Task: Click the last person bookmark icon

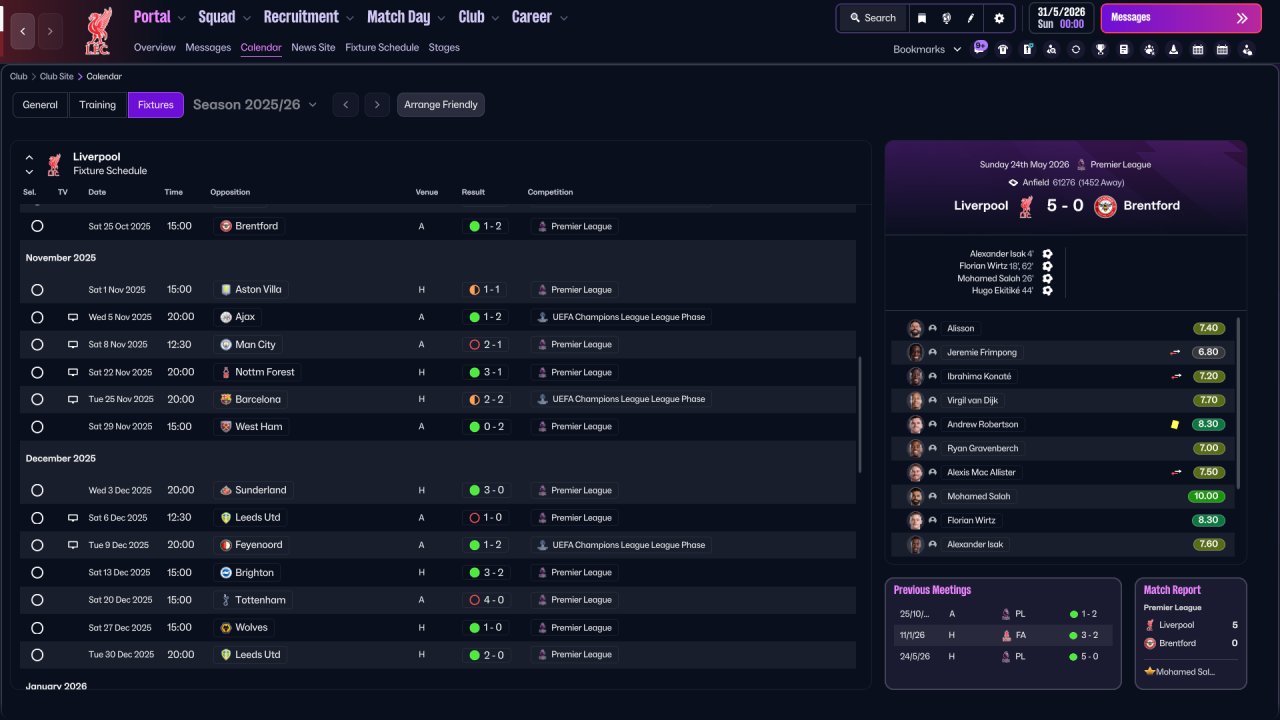Action: 1247,49
